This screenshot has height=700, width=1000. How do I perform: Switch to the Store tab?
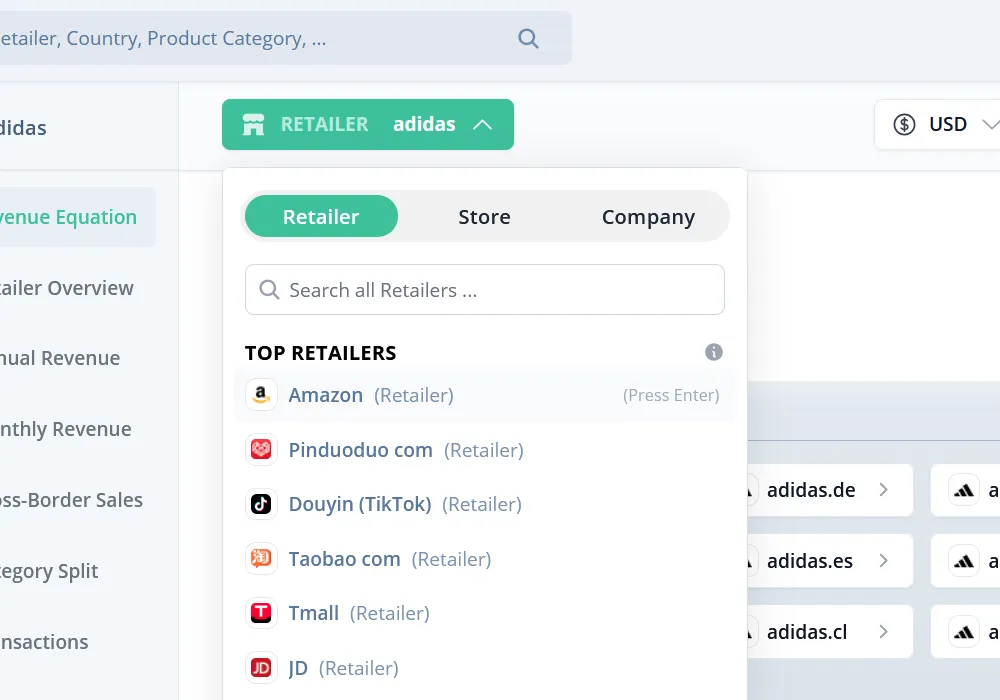[x=484, y=216]
